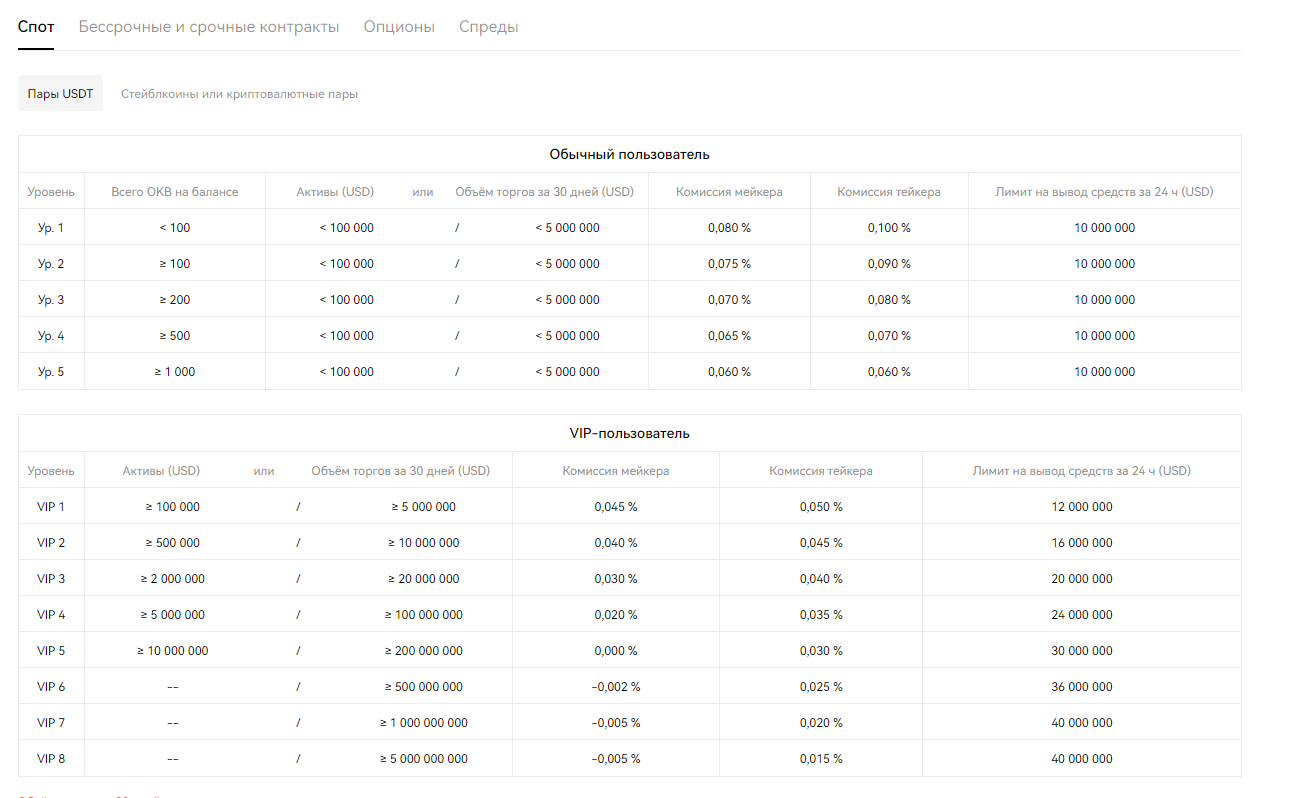This screenshot has height=798, width=1292.
Task: Click the VIP 7 level cell
Action: 51,723
